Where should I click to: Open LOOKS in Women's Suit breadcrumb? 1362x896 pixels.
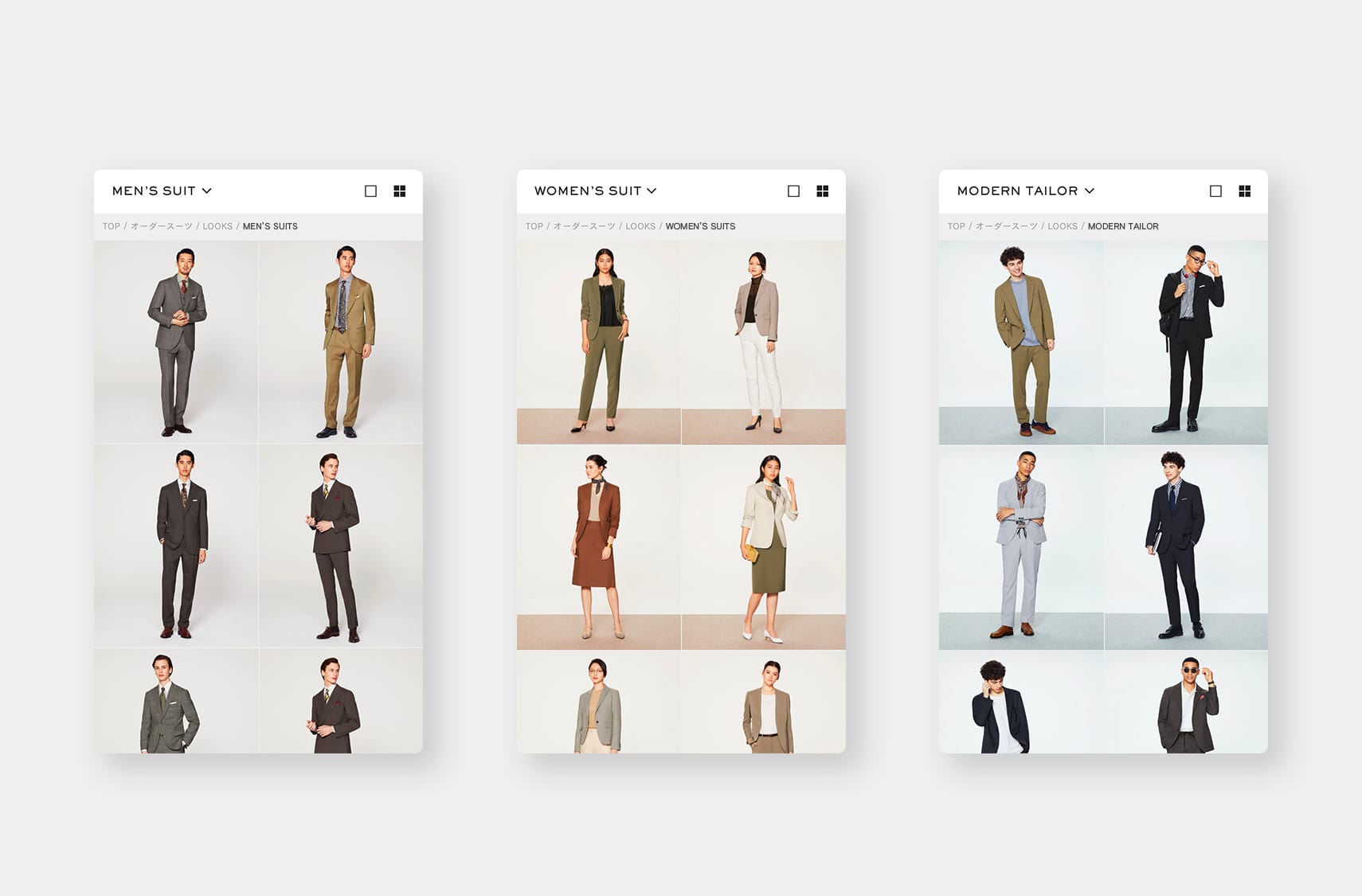click(x=640, y=226)
